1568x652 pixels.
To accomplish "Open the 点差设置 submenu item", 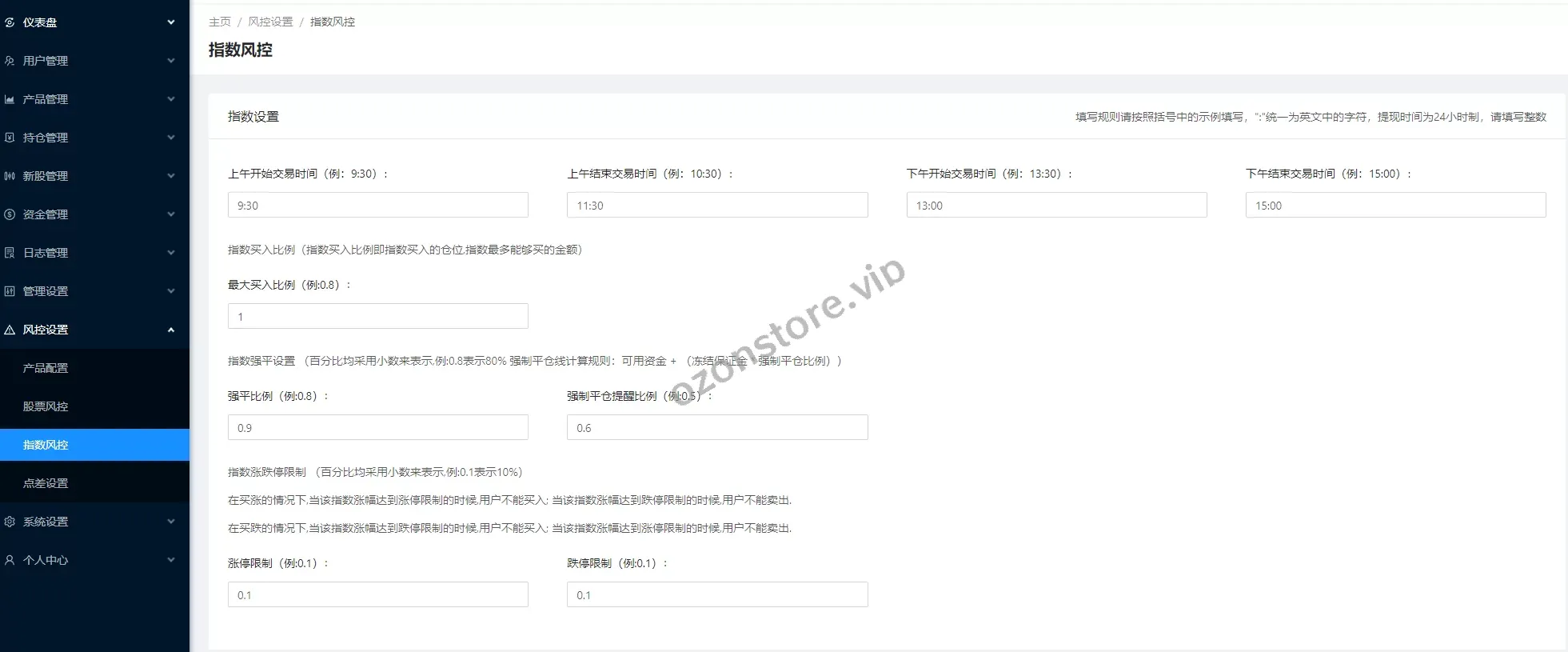I will (x=46, y=483).
